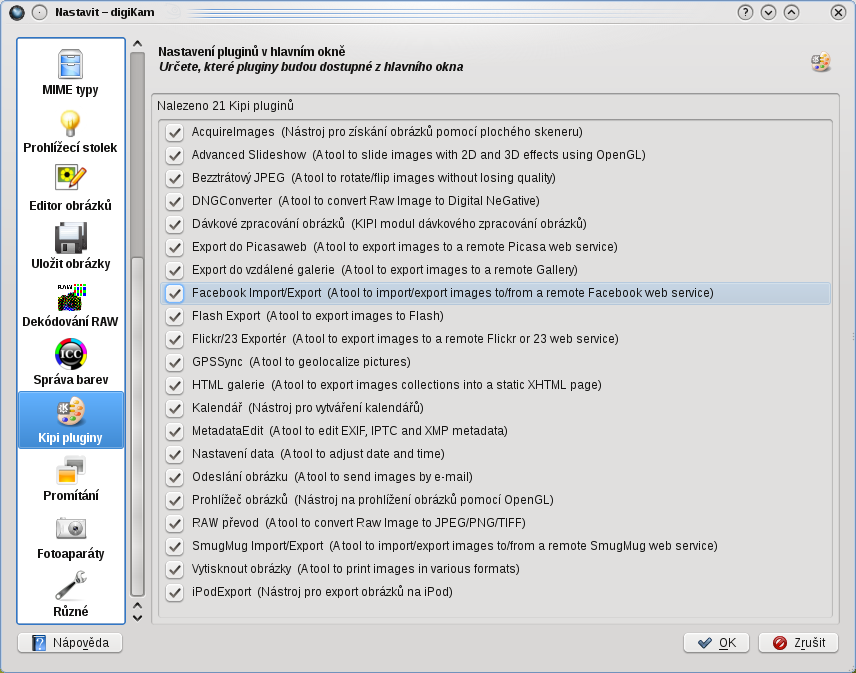Click the title bar help question mark

[745, 12]
